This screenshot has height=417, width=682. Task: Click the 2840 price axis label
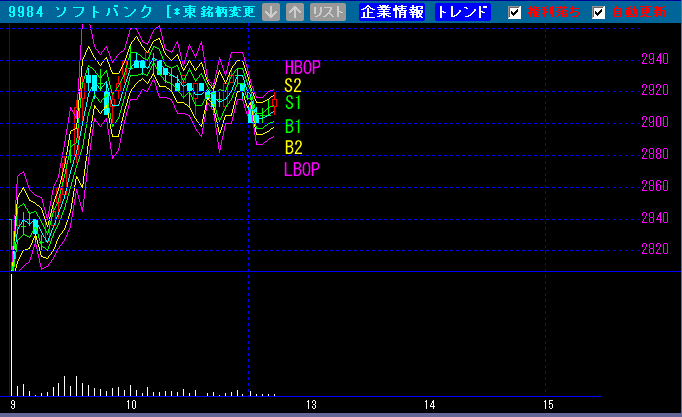655,217
